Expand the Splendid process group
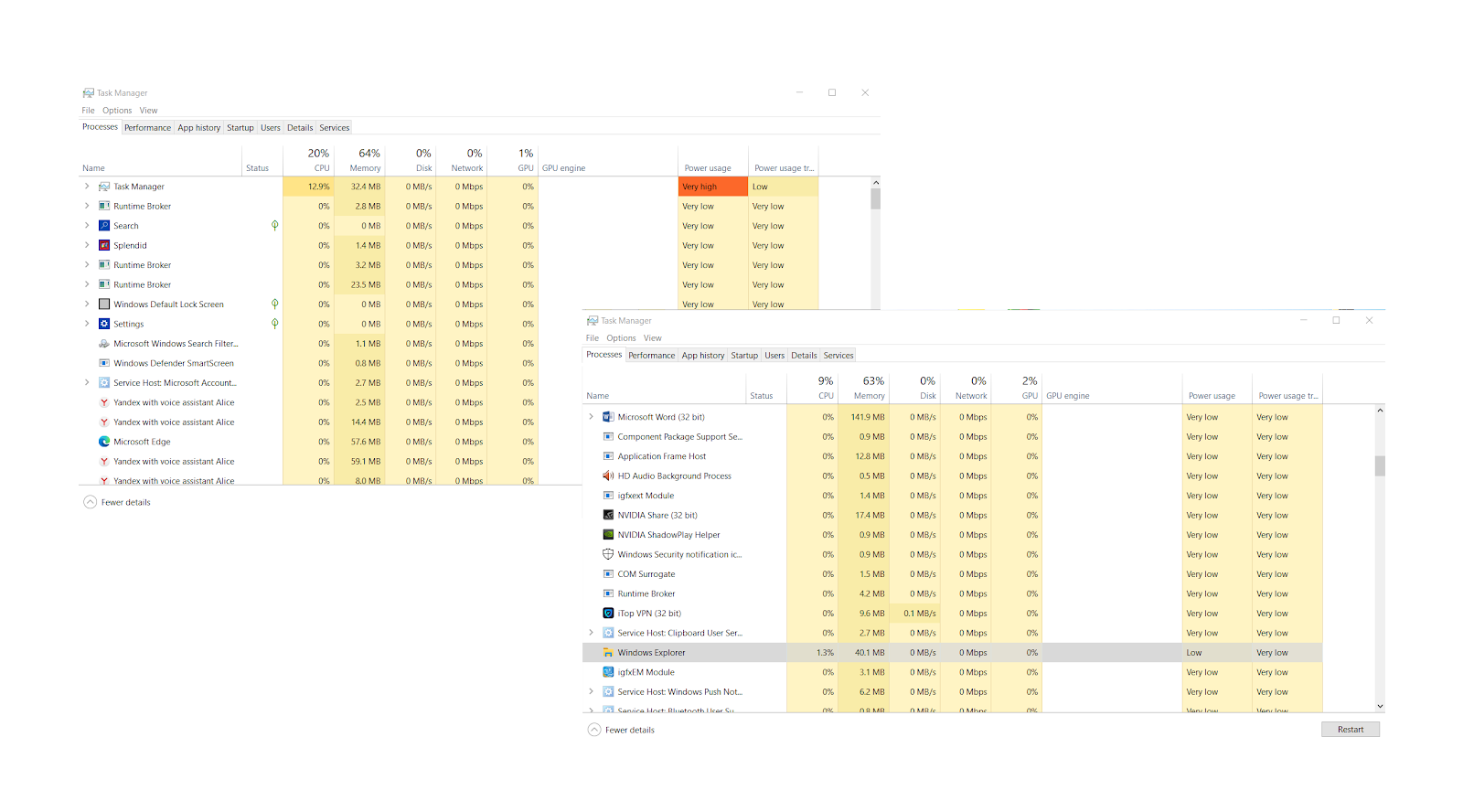This screenshot has width=1463, height=812. [x=87, y=245]
